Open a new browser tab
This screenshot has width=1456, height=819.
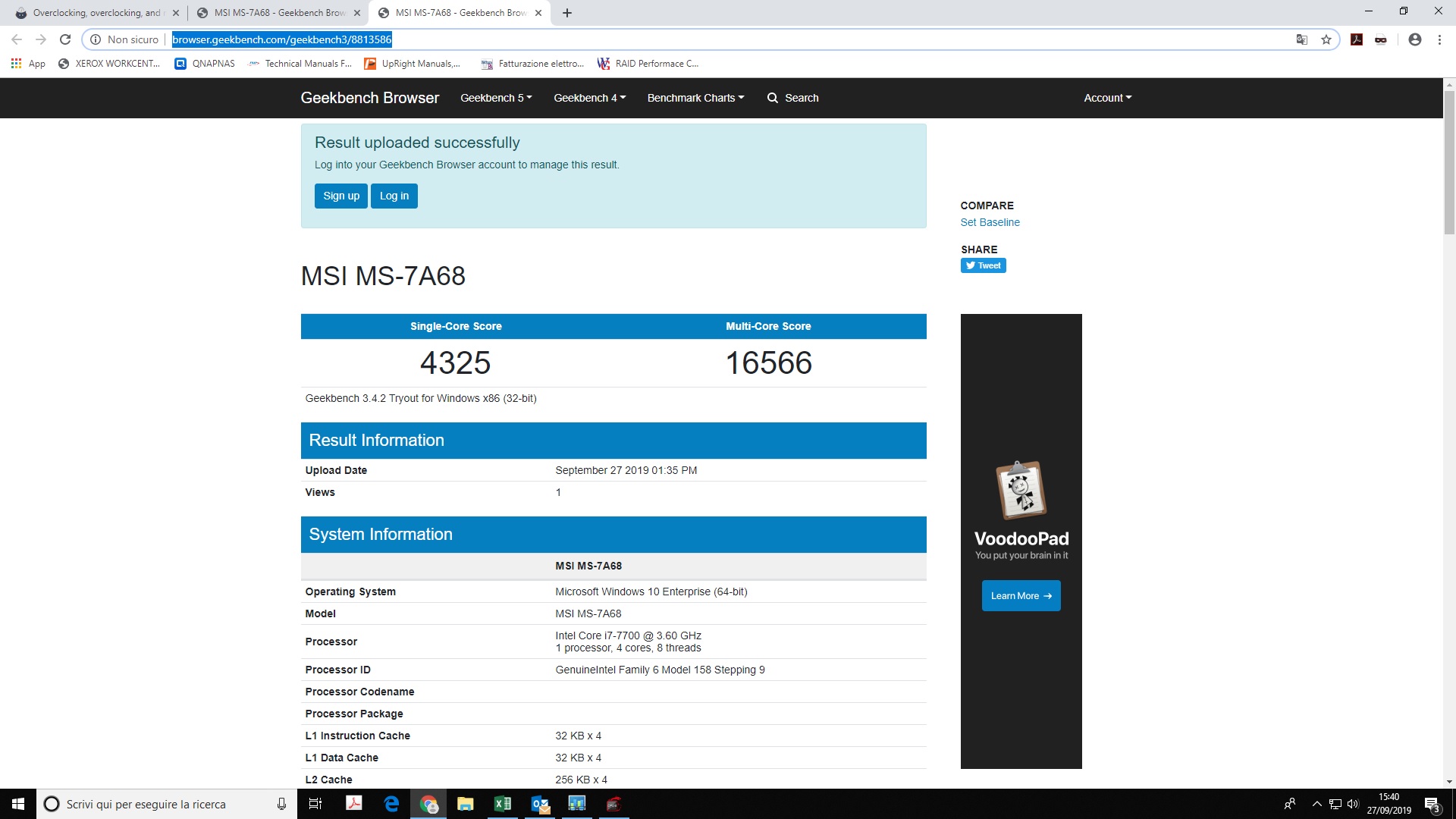coord(567,13)
